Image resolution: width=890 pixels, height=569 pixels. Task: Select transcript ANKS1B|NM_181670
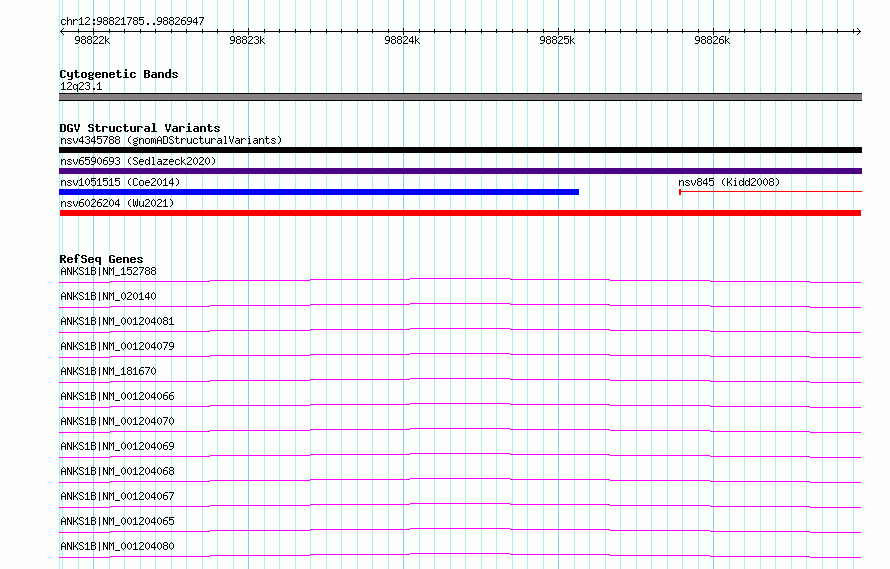coord(108,371)
